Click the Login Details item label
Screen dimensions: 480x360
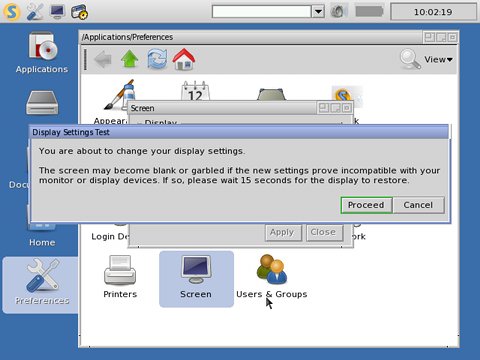tap(110, 236)
